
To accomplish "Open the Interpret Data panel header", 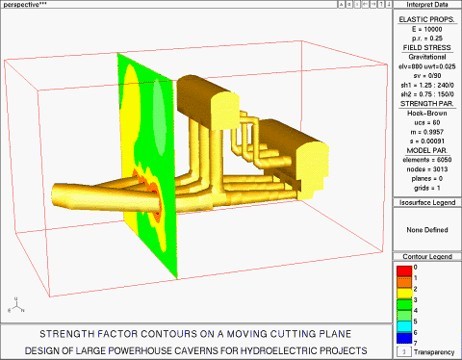I will point(427,5).
